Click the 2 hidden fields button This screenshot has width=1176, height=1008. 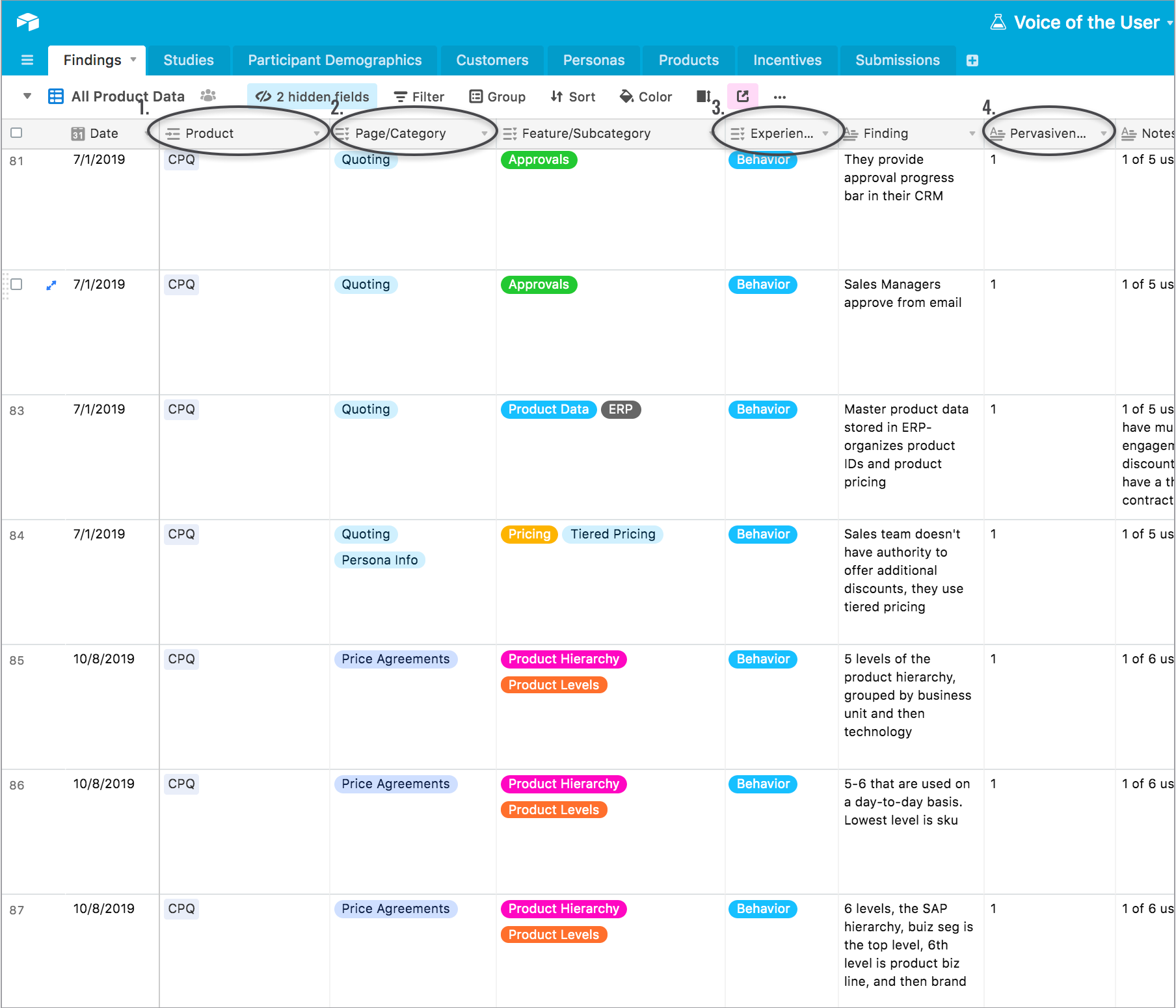(312, 97)
